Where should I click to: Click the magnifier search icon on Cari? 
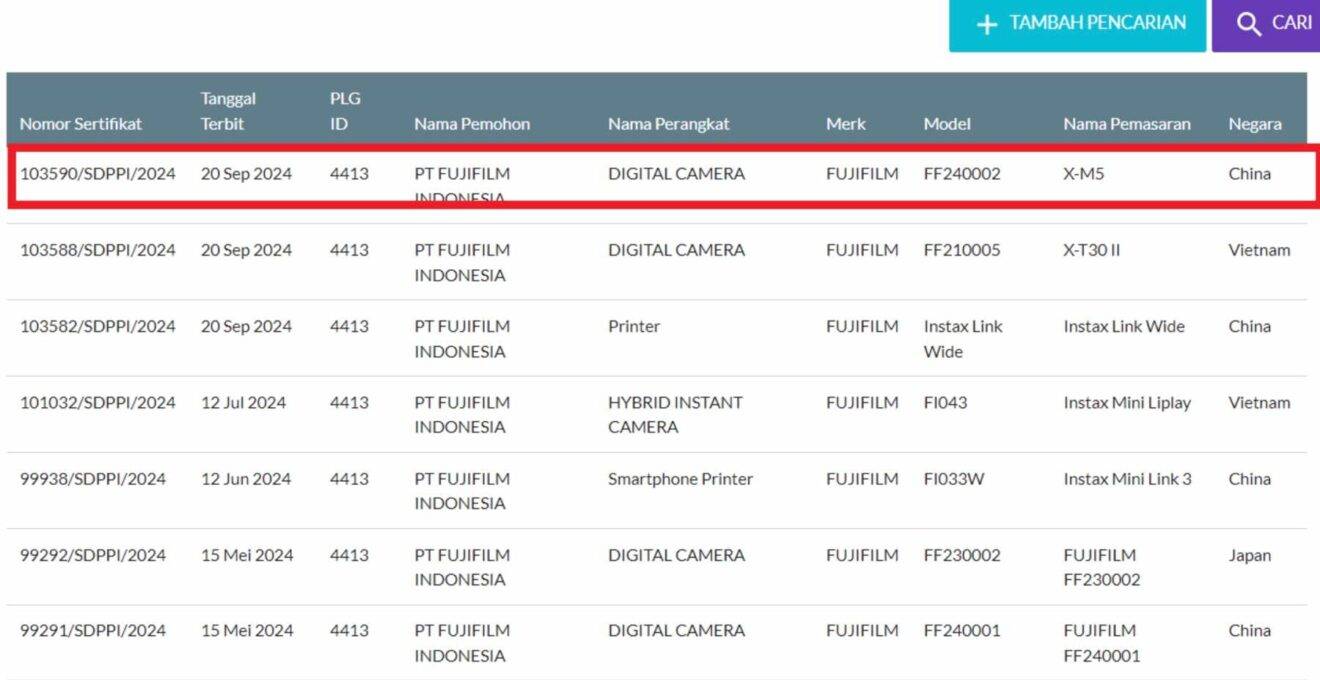(x=1248, y=24)
